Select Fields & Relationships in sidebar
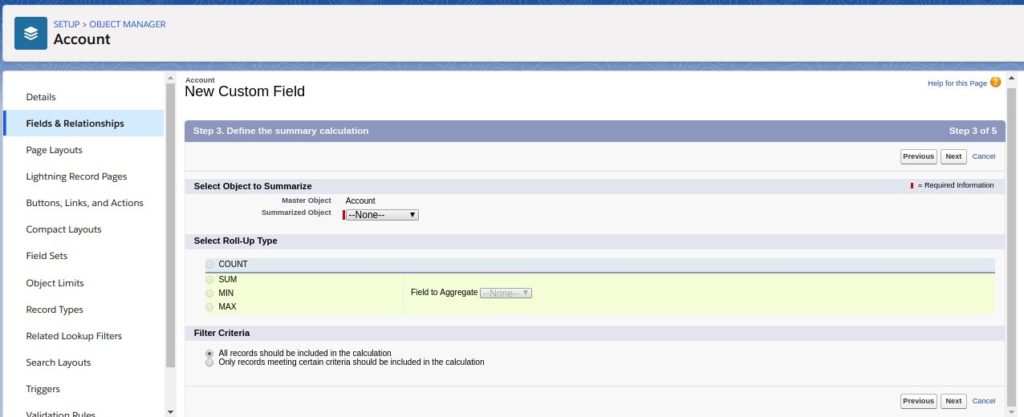 [84, 123]
